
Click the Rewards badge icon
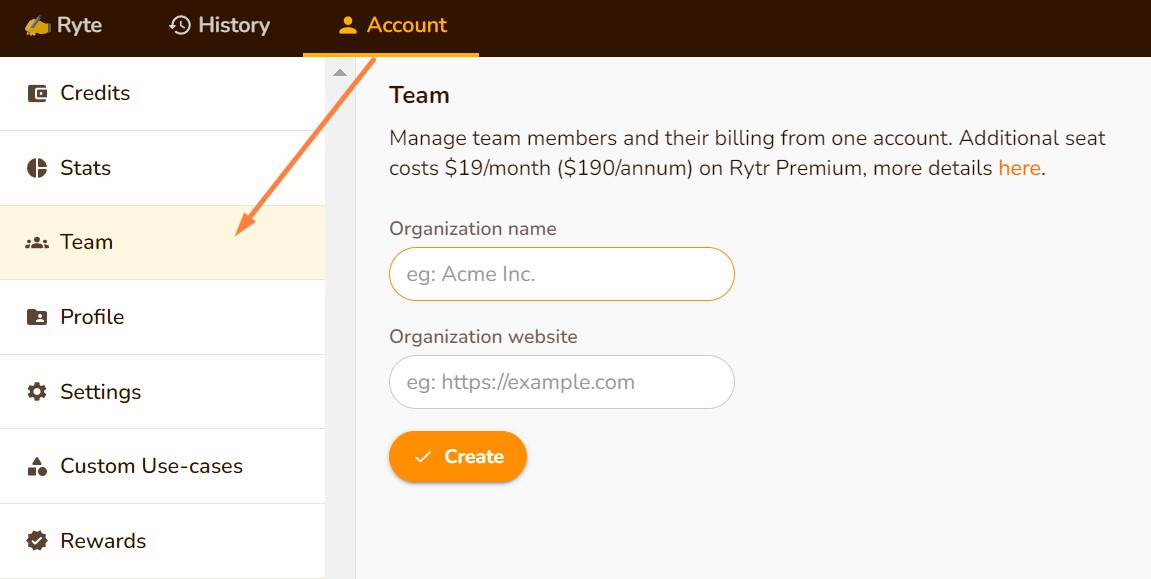pos(37,541)
